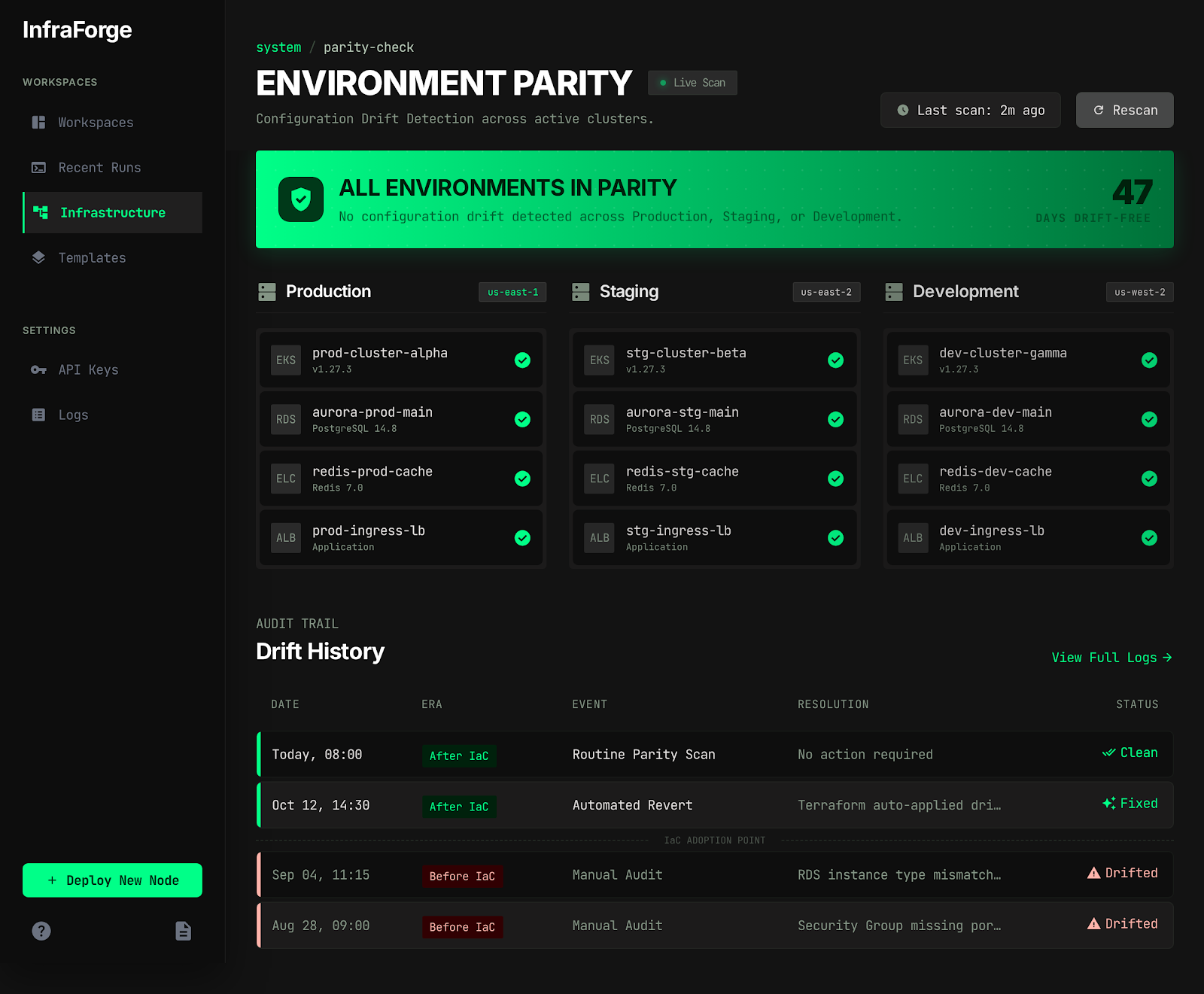This screenshot has height=994, width=1204.
Task: Click the Aug 28, 09:00 date cell
Action: click(x=321, y=926)
